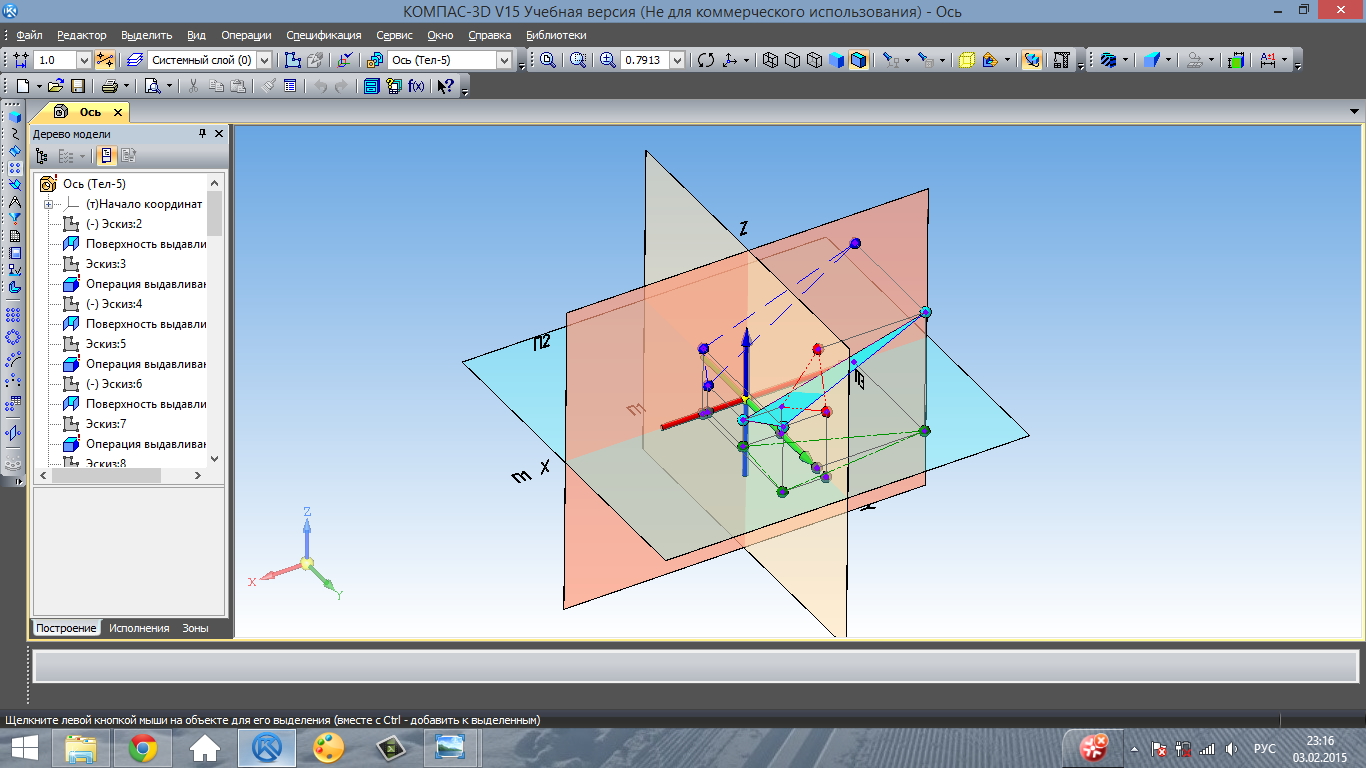
Task: Open the Variables f(x) icon
Action: [x=416, y=86]
